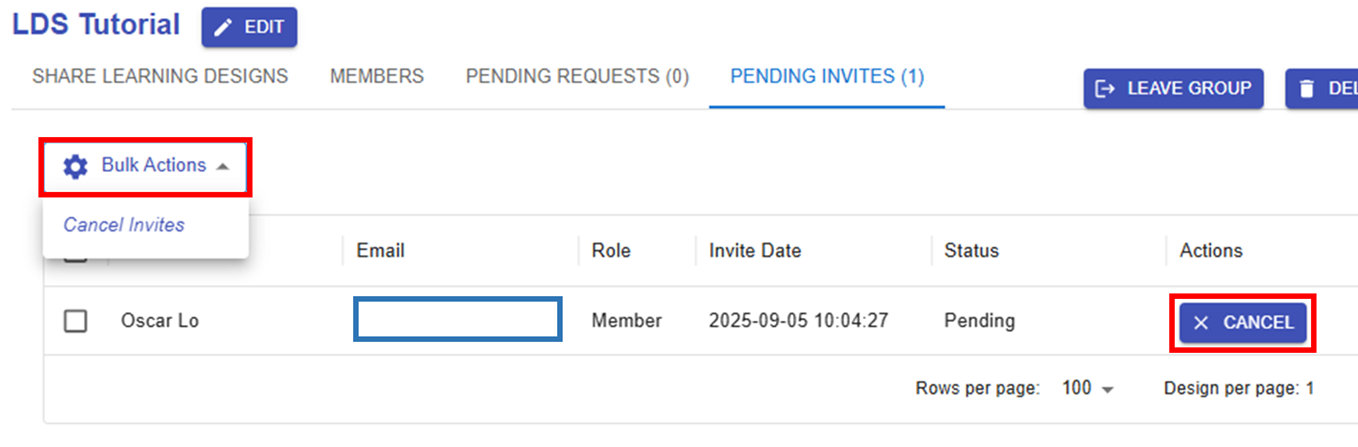This screenshot has width=1358, height=447.
Task: Switch to Share Learning Designs tab
Action: (x=160, y=76)
